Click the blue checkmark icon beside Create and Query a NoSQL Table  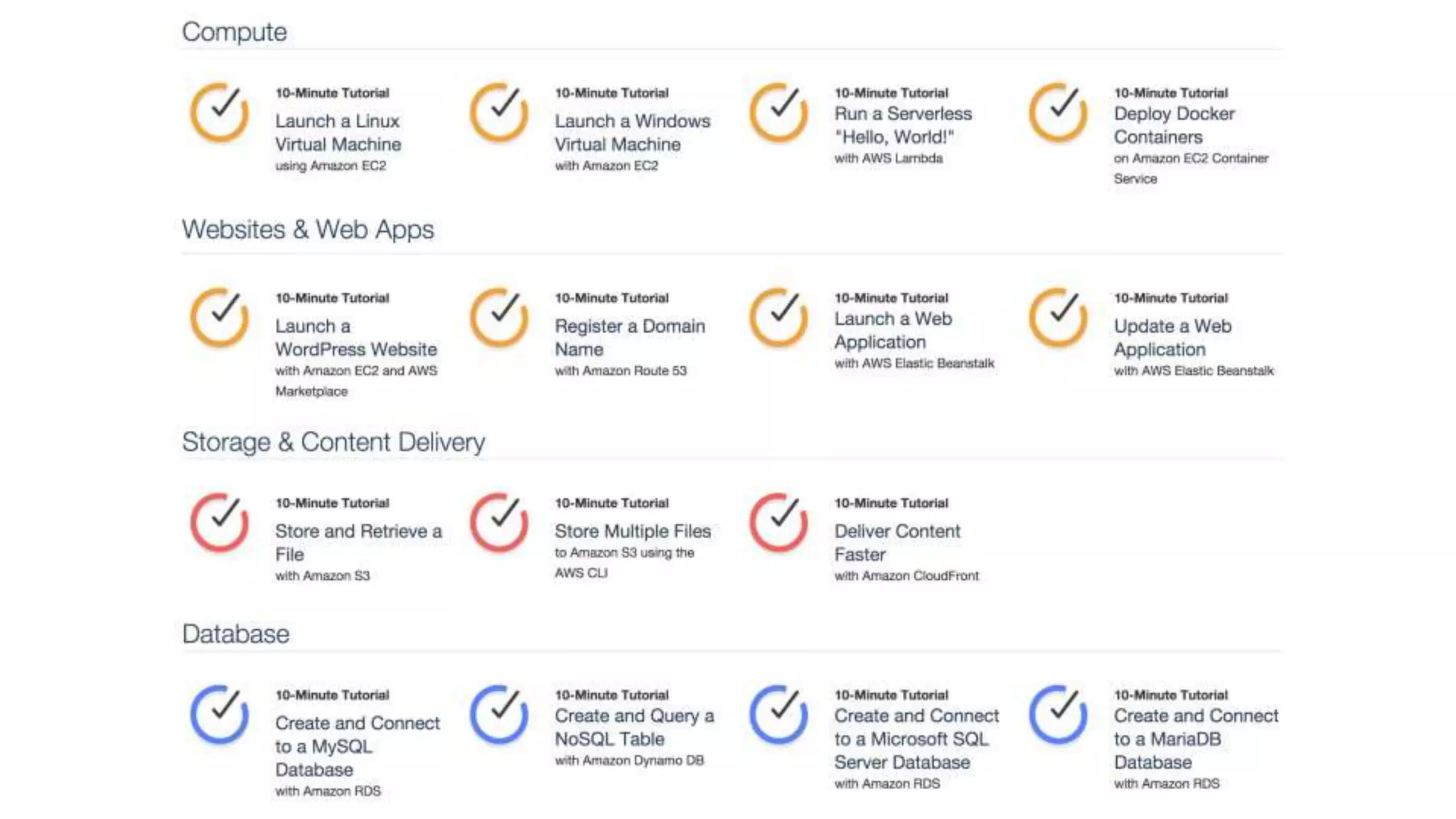(x=499, y=714)
